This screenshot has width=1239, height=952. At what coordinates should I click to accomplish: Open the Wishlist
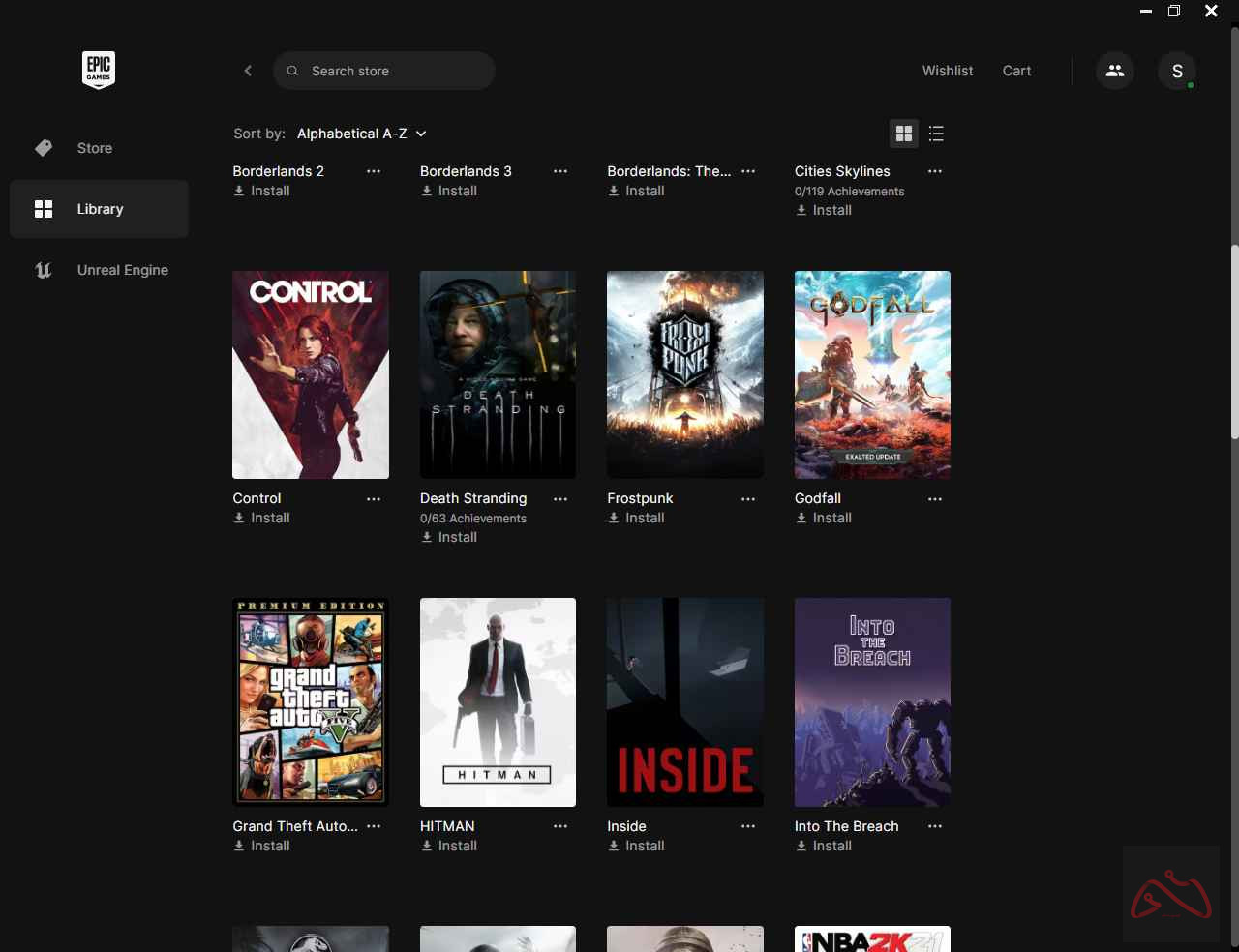coord(948,70)
